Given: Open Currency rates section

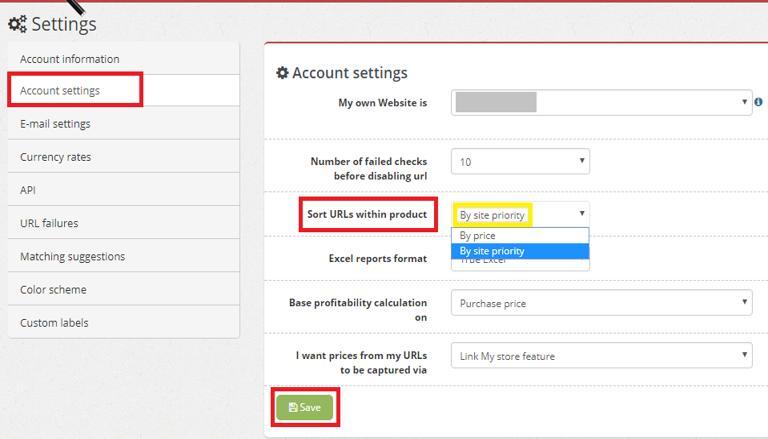Looking at the screenshot, I should click(123, 157).
